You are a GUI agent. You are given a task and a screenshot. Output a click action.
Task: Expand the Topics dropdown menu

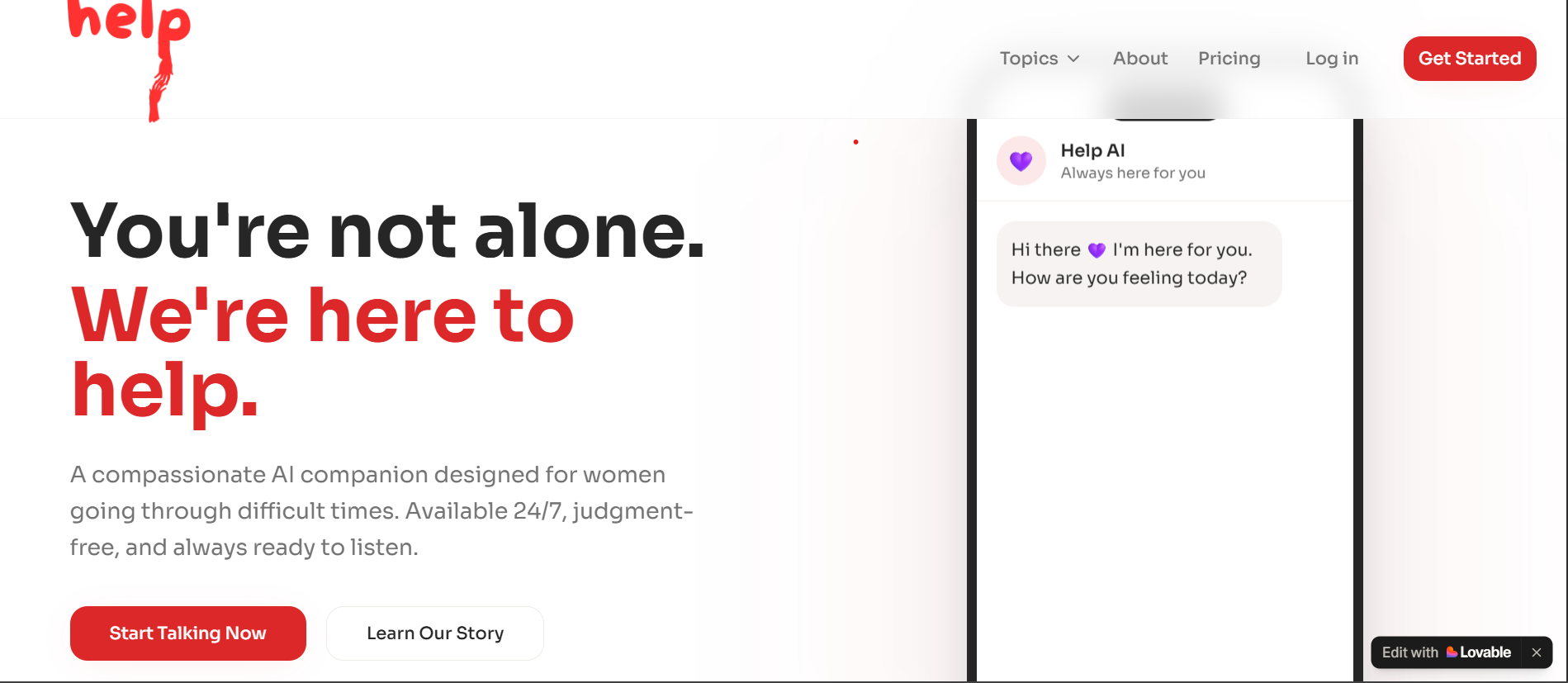pyautogui.click(x=1040, y=59)
